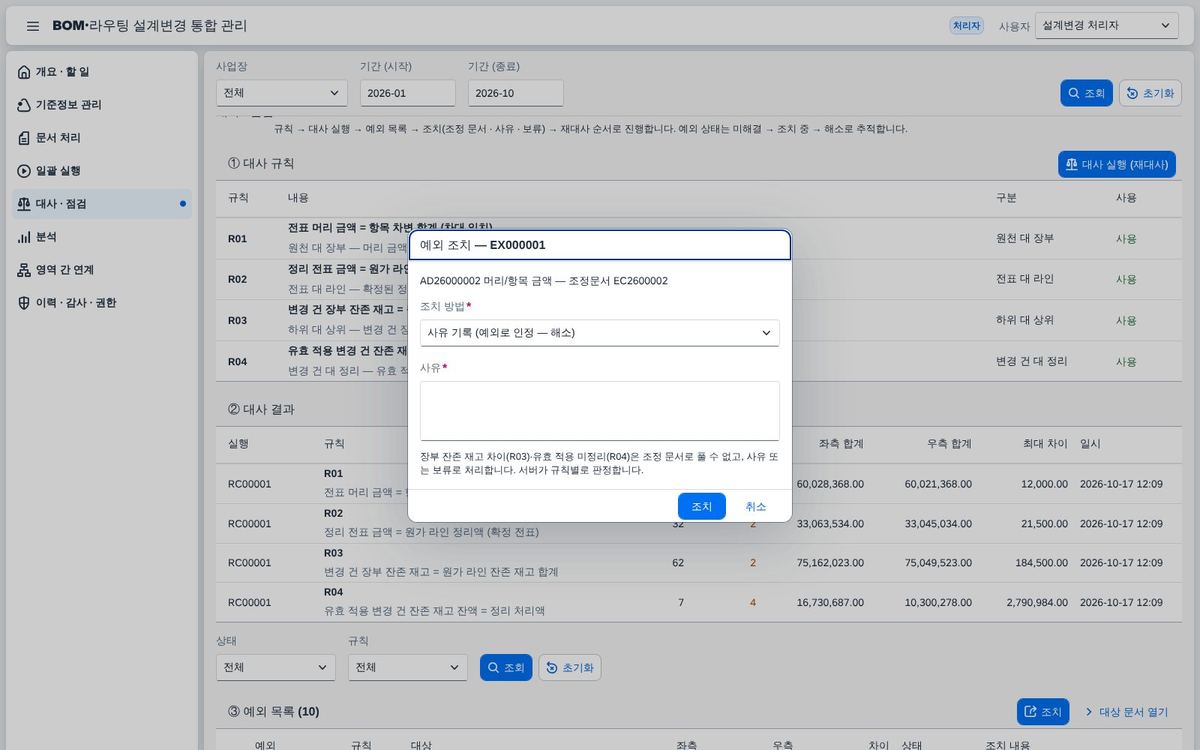Image resolution: width=1200 pixels, height=750 pixels.
Task: Select 대사 · 점검 in the sidebar
Action: point(102,204)
